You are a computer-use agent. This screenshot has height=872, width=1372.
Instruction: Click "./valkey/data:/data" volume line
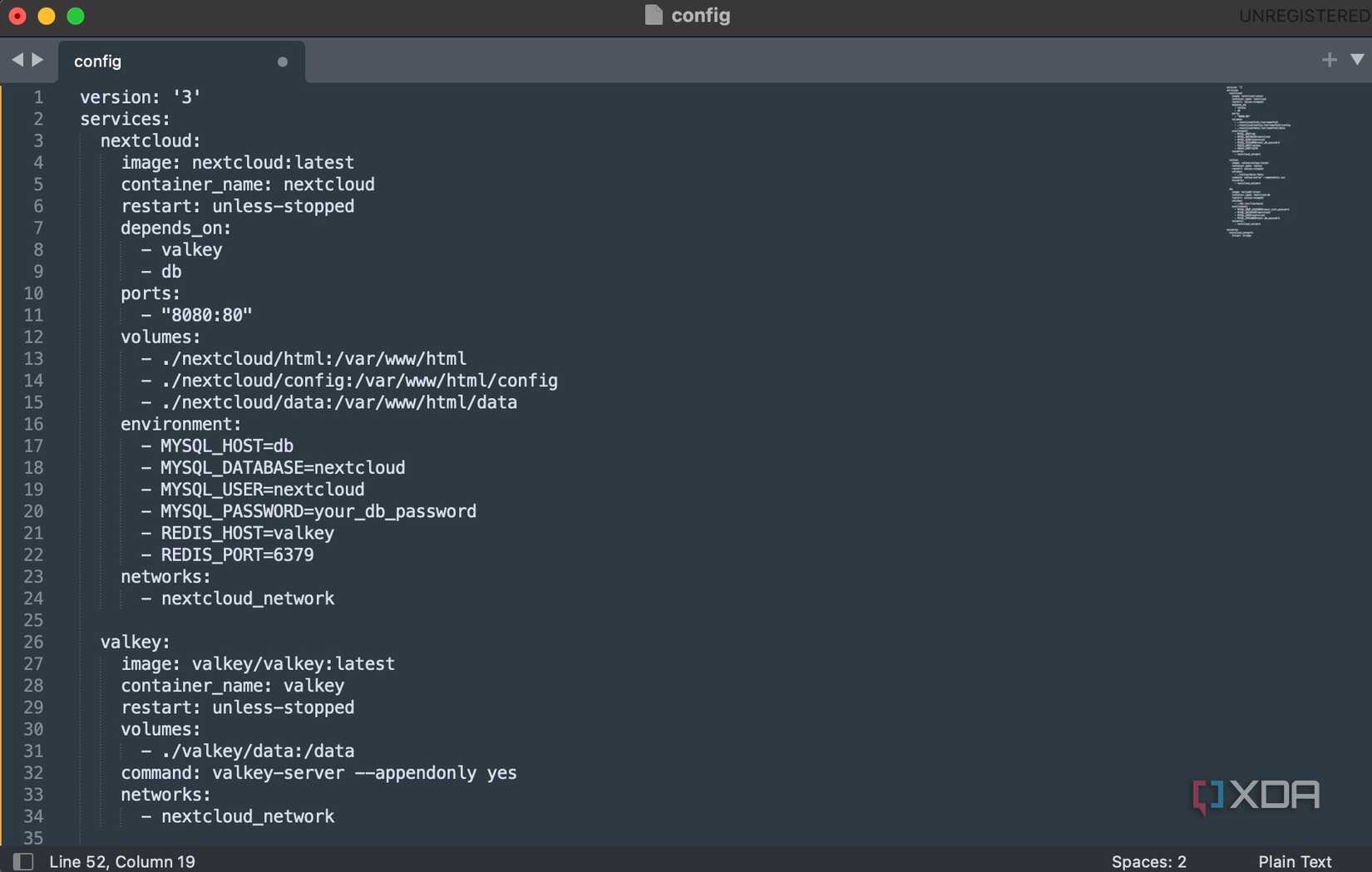[258, 751]
